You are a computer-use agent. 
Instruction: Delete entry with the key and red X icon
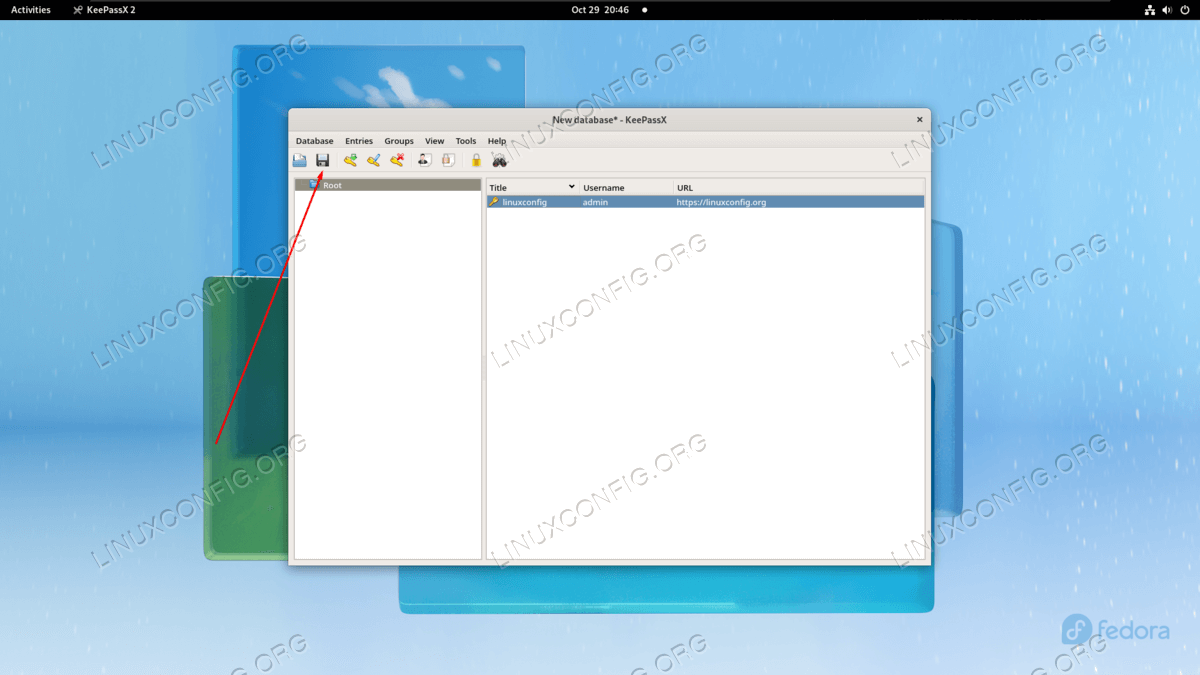(x=397, y=160)
